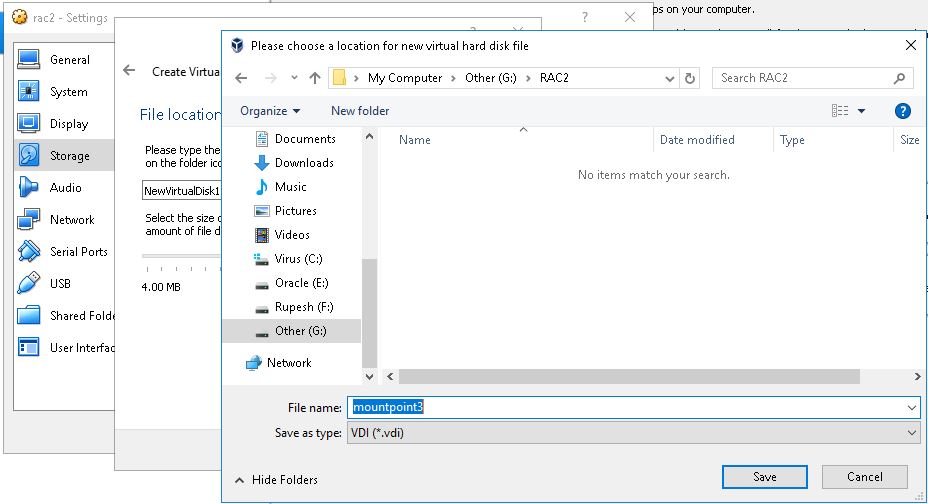Select Virus (C:) drive
The image size is (928, 504).
(x=288, y=259)
